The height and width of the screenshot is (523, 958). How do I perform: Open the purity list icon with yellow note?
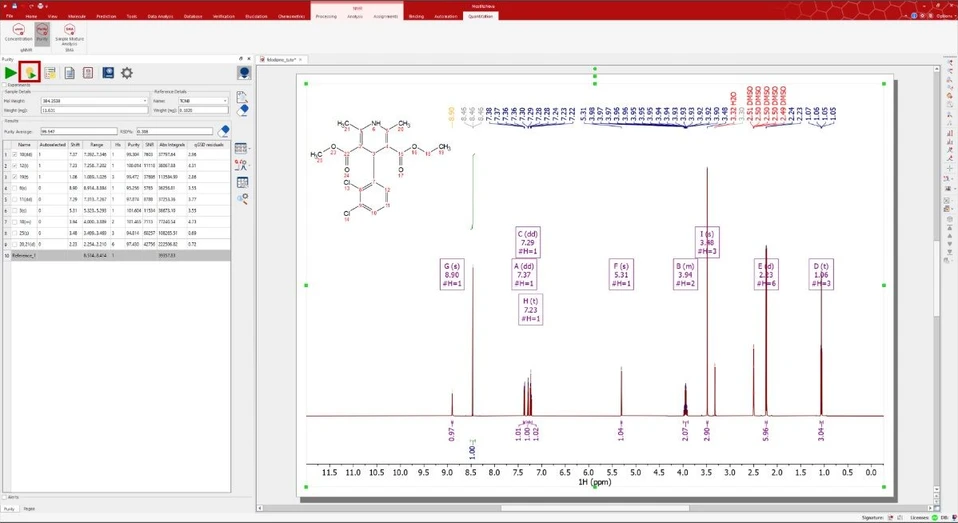click(50, 73)
